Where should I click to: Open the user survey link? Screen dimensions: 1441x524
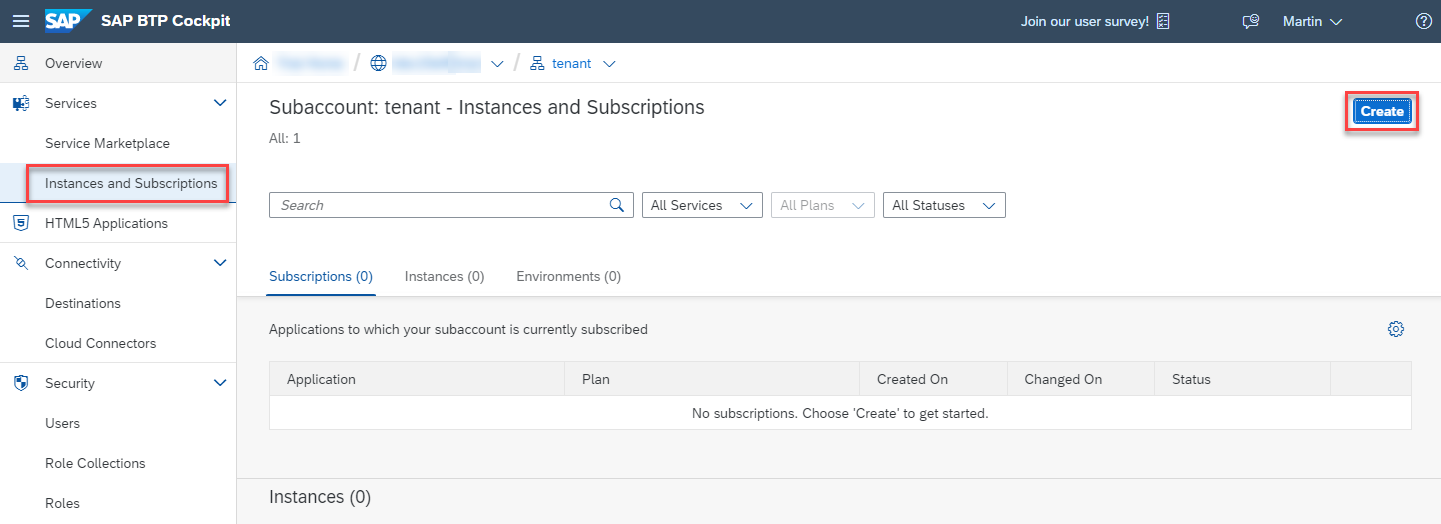click(1084, 21)
